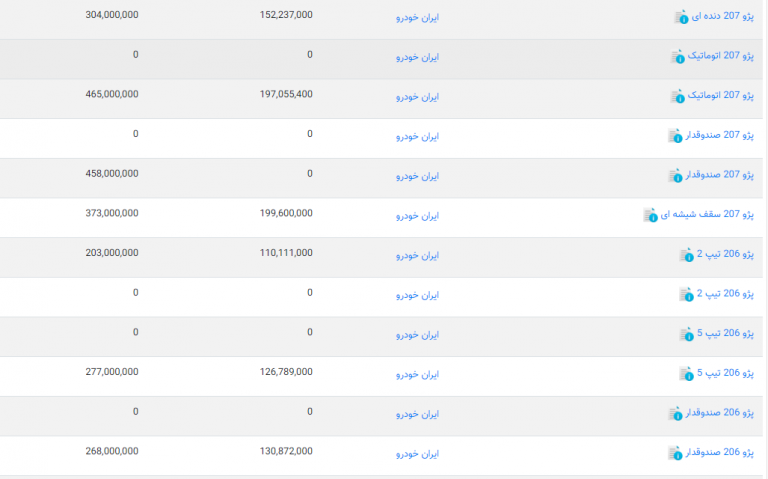The width and height of the screenshot is (768, 479).
Task: Open info icon of پژو 206 تیپ 2 203,000,000 row
Action: point(687,255)
